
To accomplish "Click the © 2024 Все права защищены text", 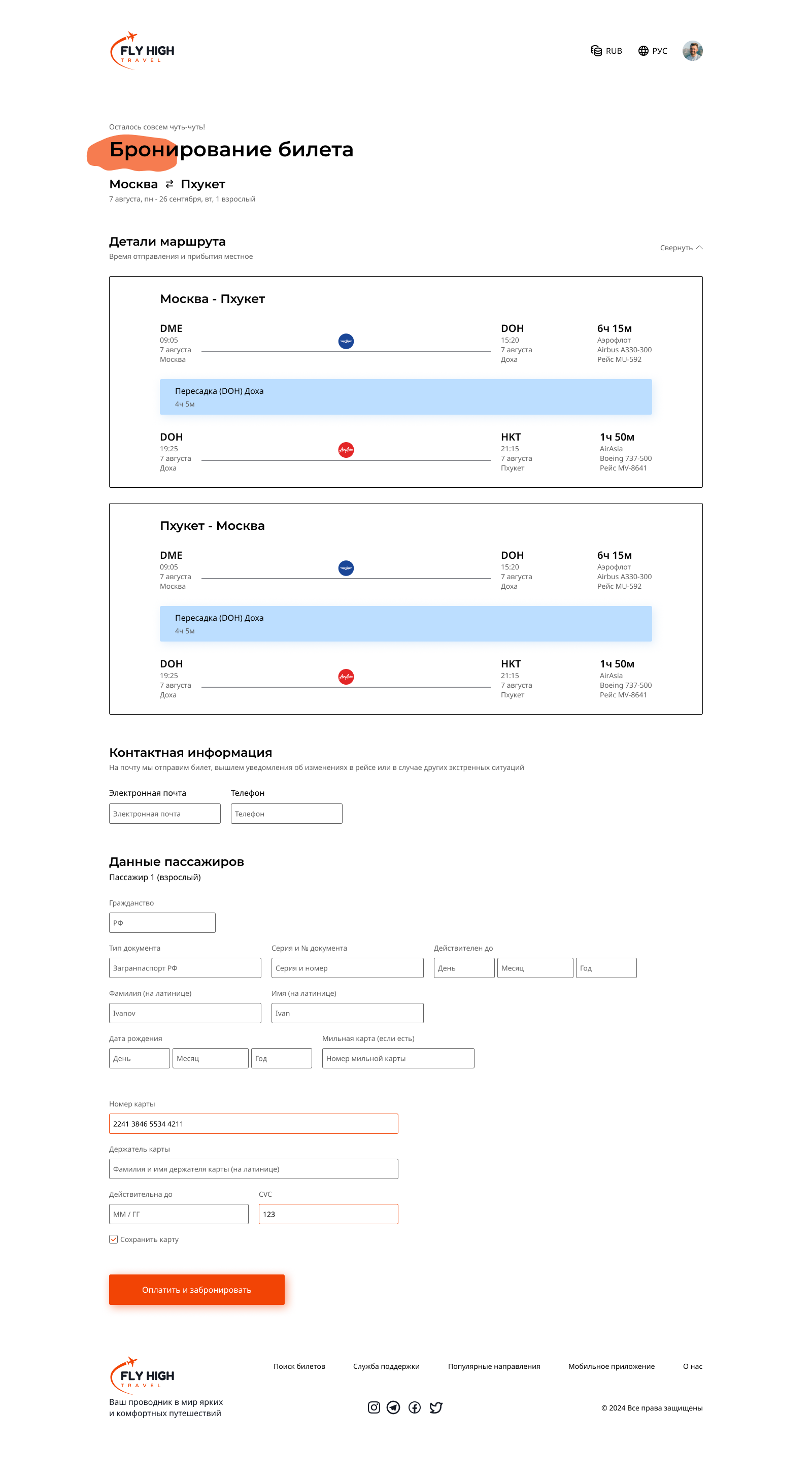I will [x=652, y=1408].
